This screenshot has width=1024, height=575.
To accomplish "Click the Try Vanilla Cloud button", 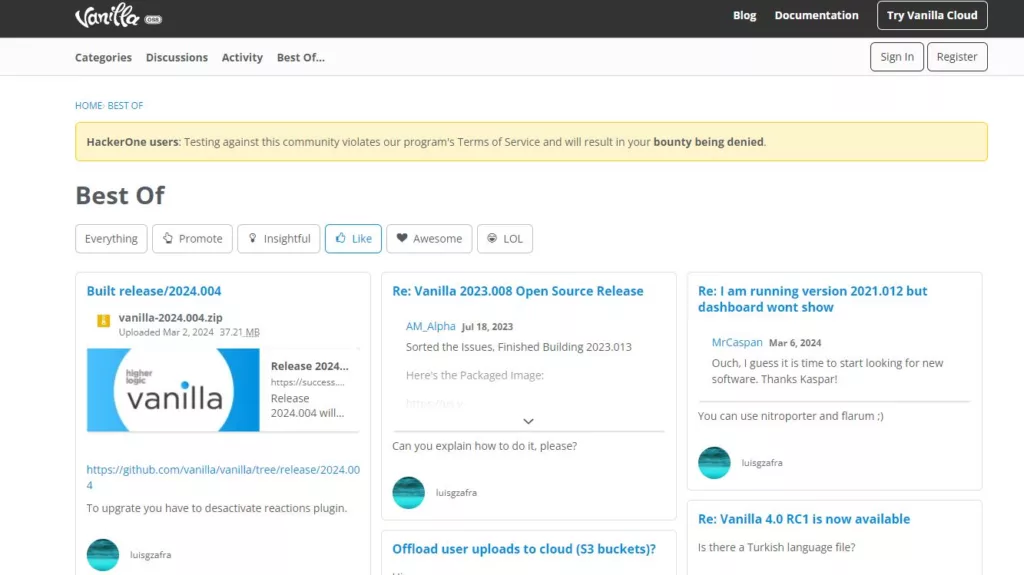I will [x=932, y=15].
